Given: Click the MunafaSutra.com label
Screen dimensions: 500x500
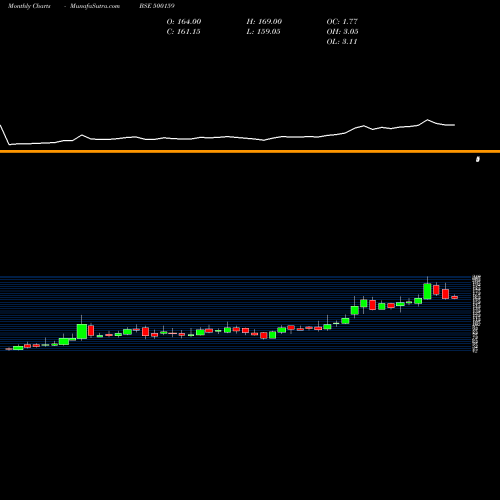Looking at the screenshot, I should [x=95, y=6].
